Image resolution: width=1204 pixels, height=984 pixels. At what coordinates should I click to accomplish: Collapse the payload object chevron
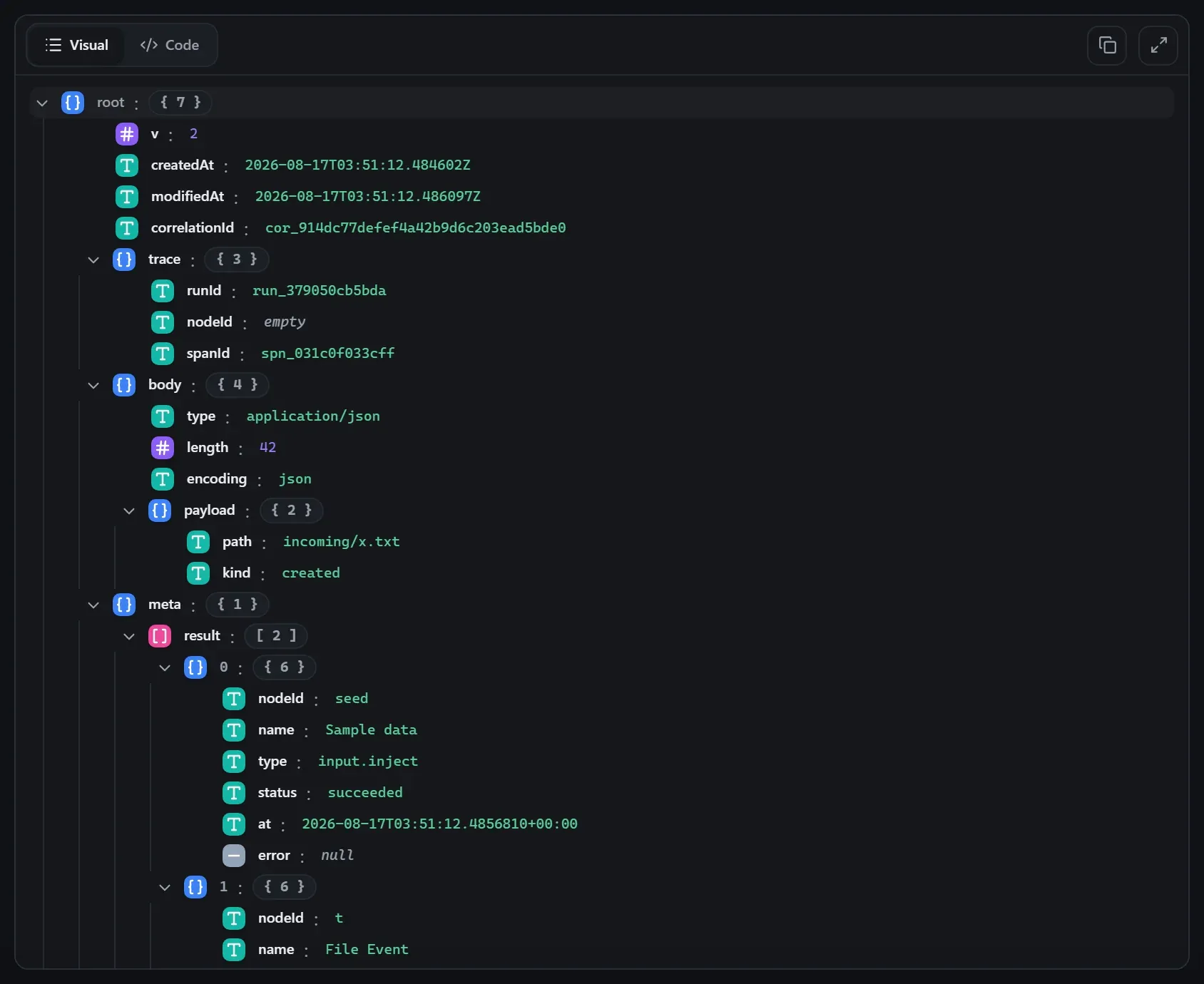tap(129, 511)
